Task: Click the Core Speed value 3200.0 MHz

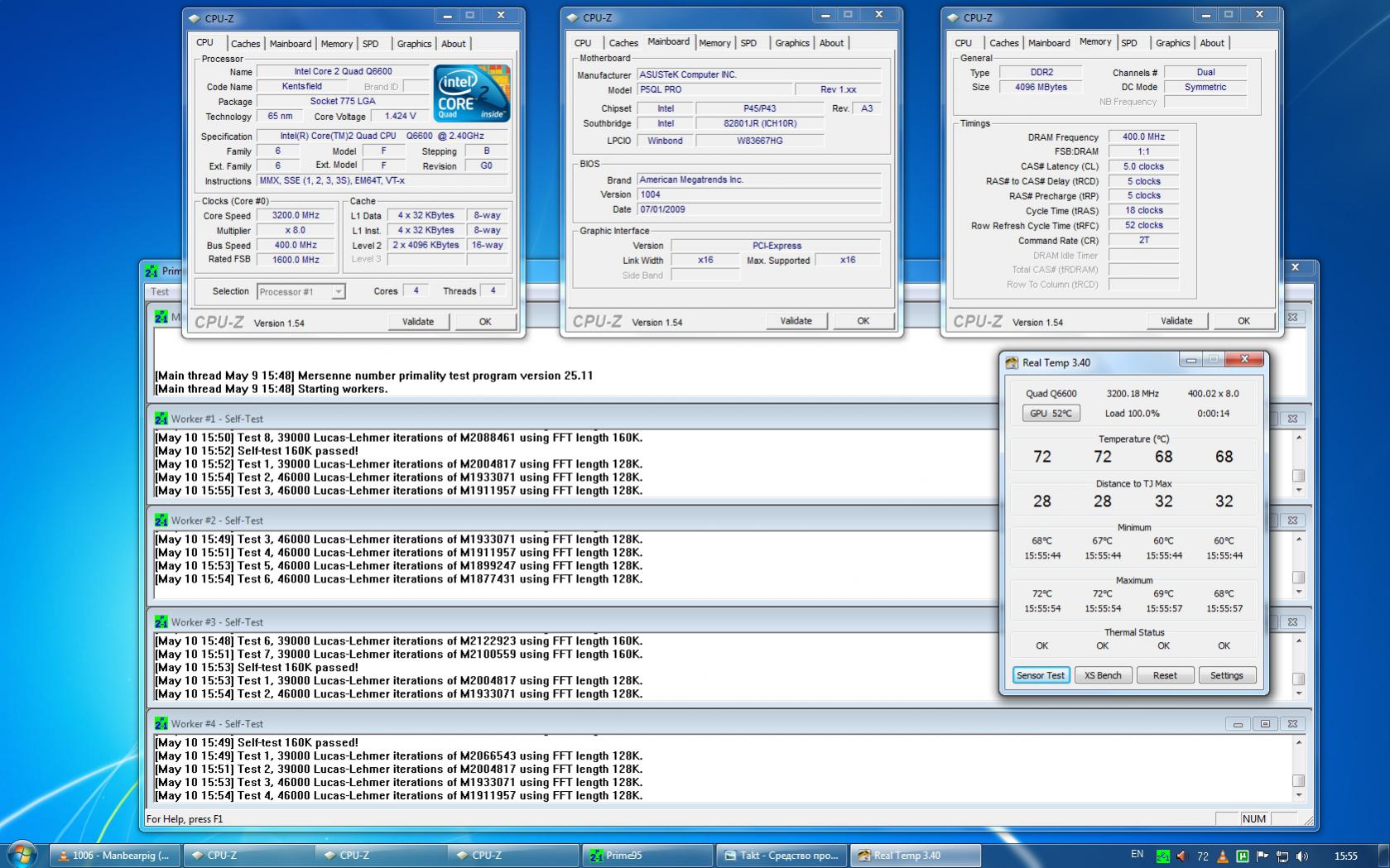Action: point(296,215)
